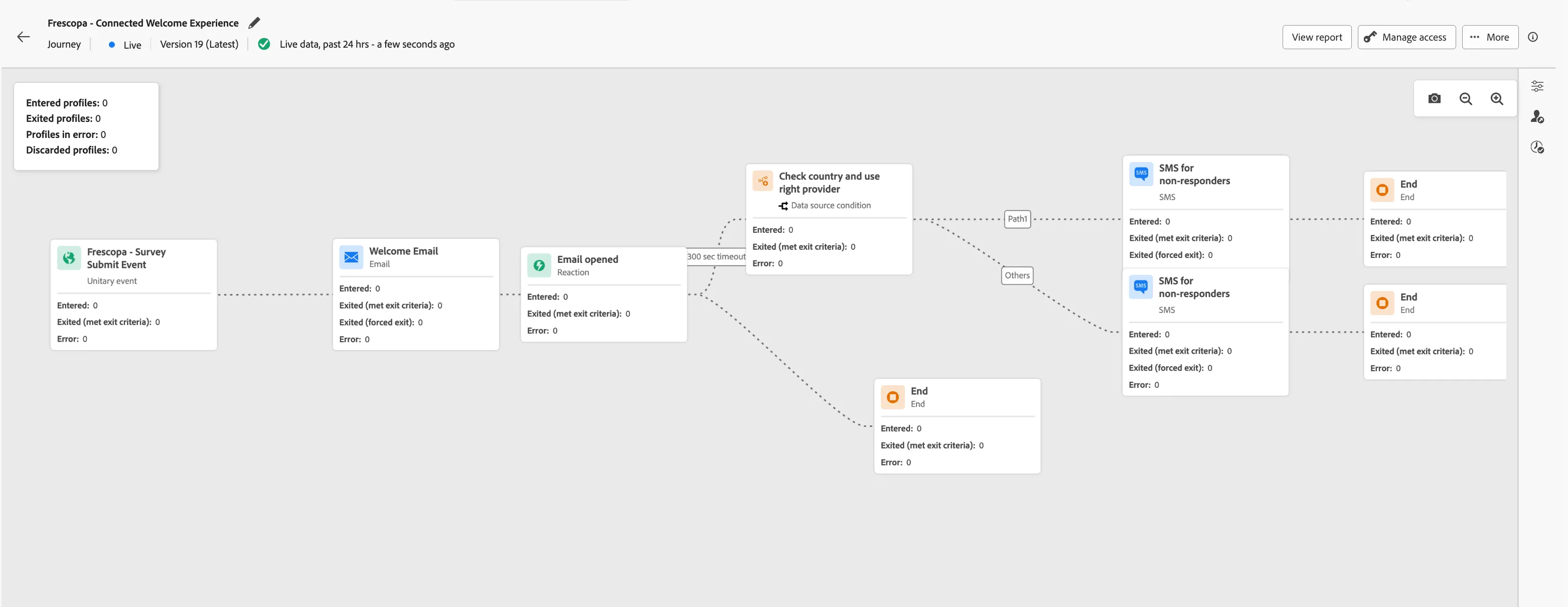Open the sliders settings icon in right rail

[1537, 86]
